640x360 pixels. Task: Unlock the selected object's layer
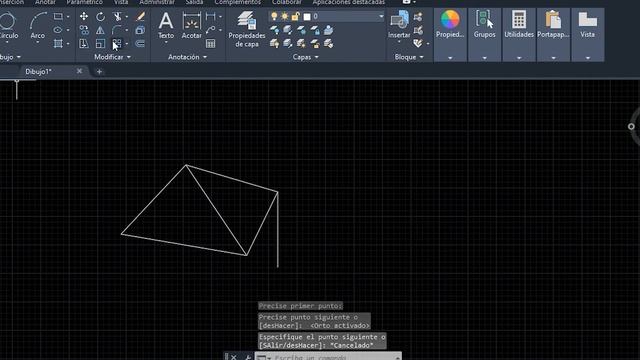click(315, 43)
